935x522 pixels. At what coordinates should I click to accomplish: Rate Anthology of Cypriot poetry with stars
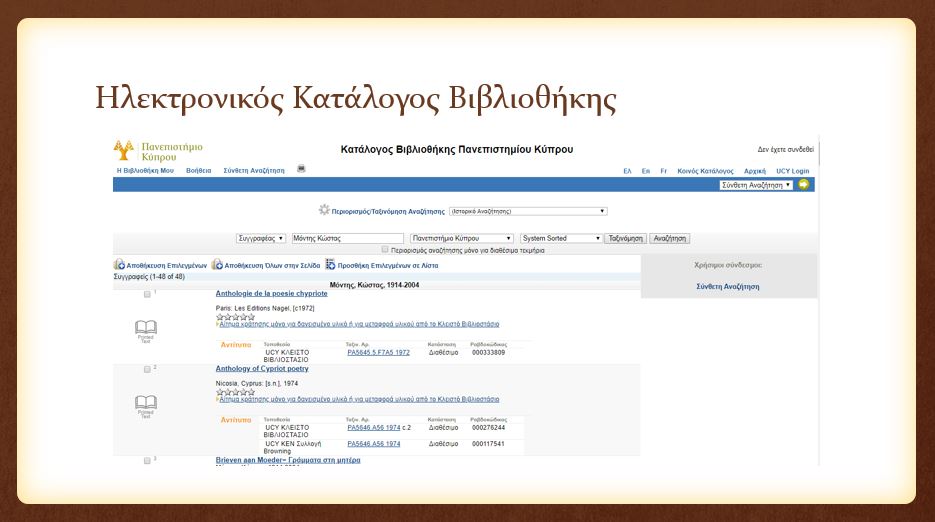click(236, 392)
